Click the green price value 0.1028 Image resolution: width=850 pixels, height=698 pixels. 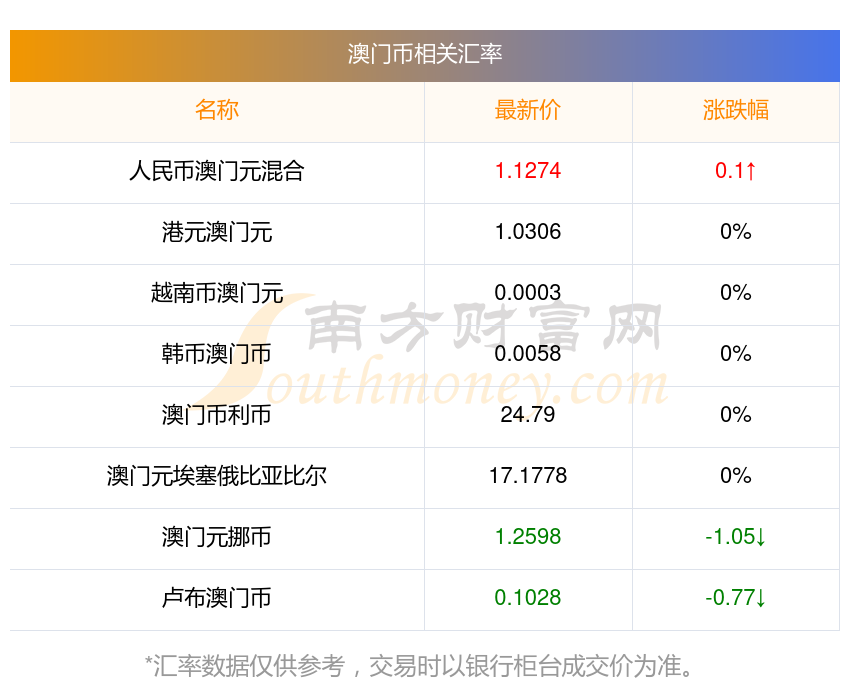[x=527, y=598]
